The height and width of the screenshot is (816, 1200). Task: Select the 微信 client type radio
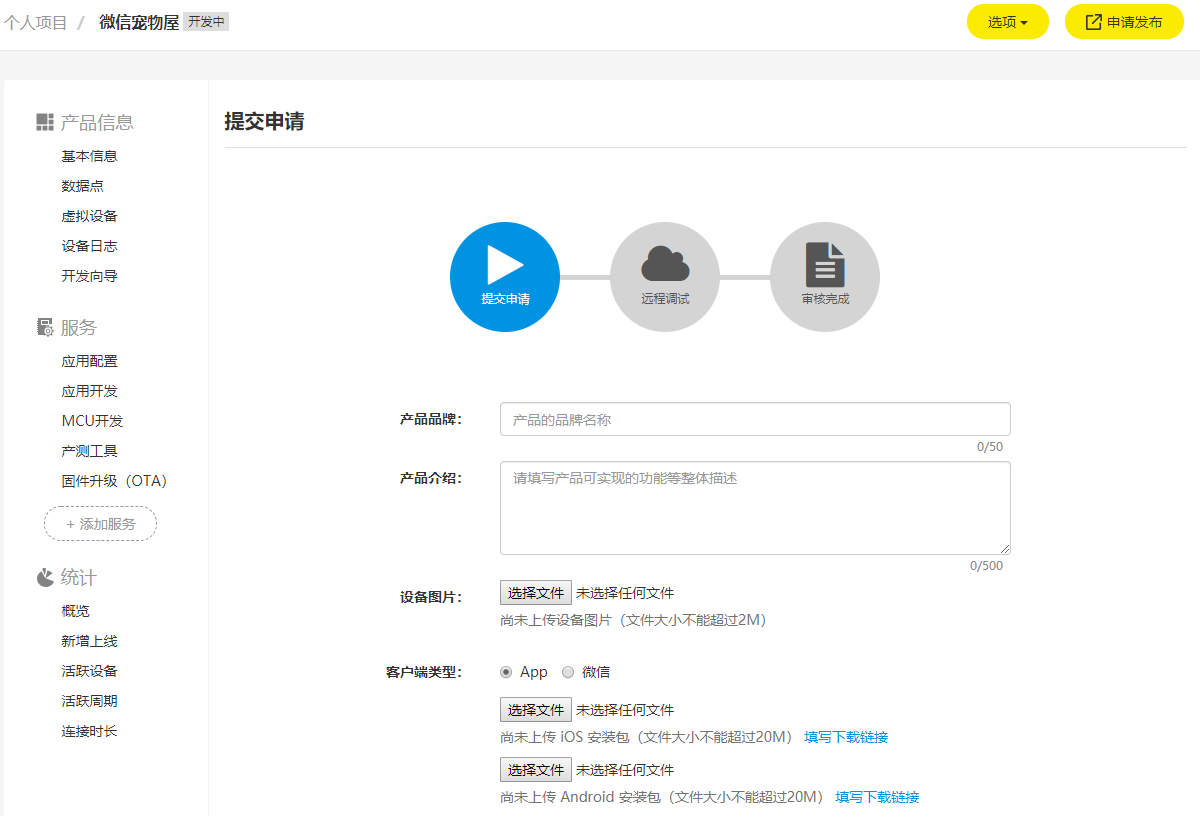tap(567, 672)
